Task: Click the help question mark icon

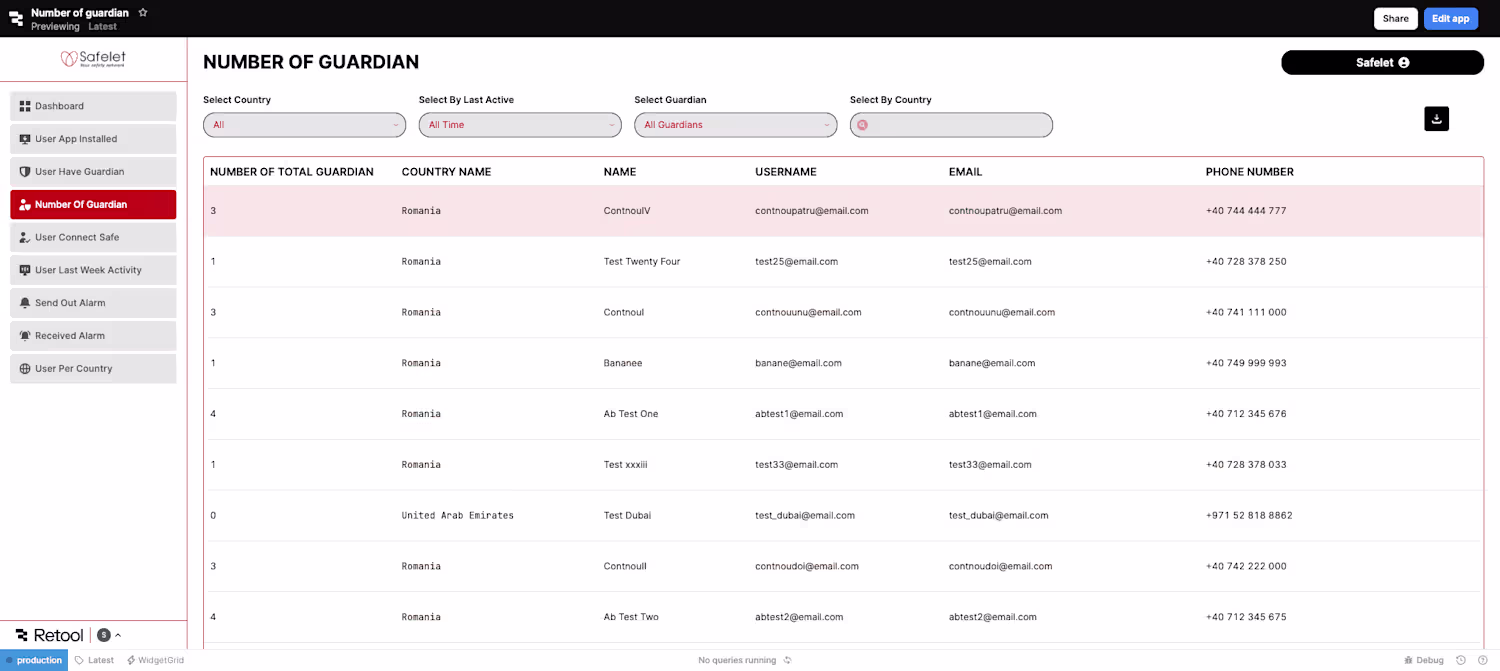Action: click(1483, 660)
